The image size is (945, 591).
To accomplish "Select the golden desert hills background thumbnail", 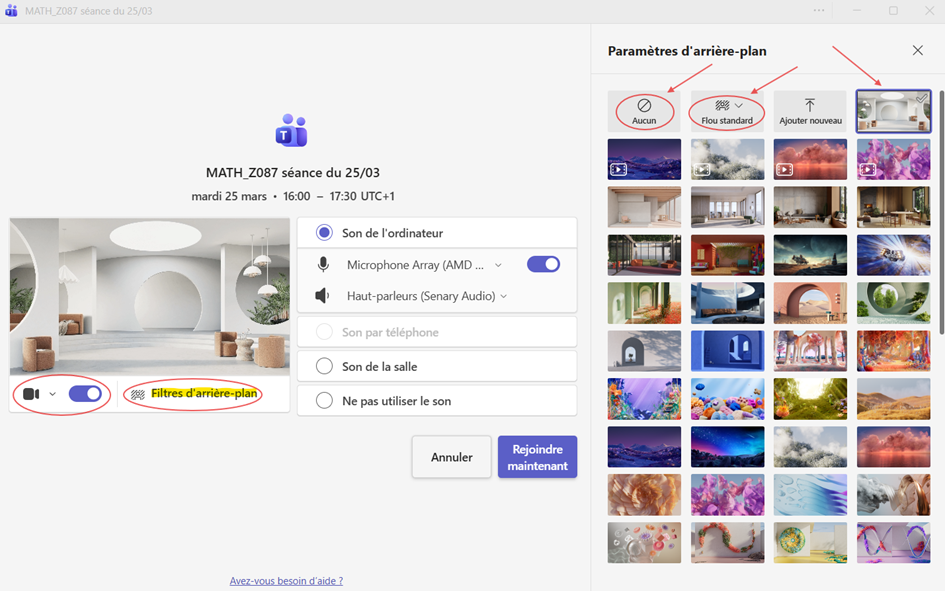I will 893,399.
